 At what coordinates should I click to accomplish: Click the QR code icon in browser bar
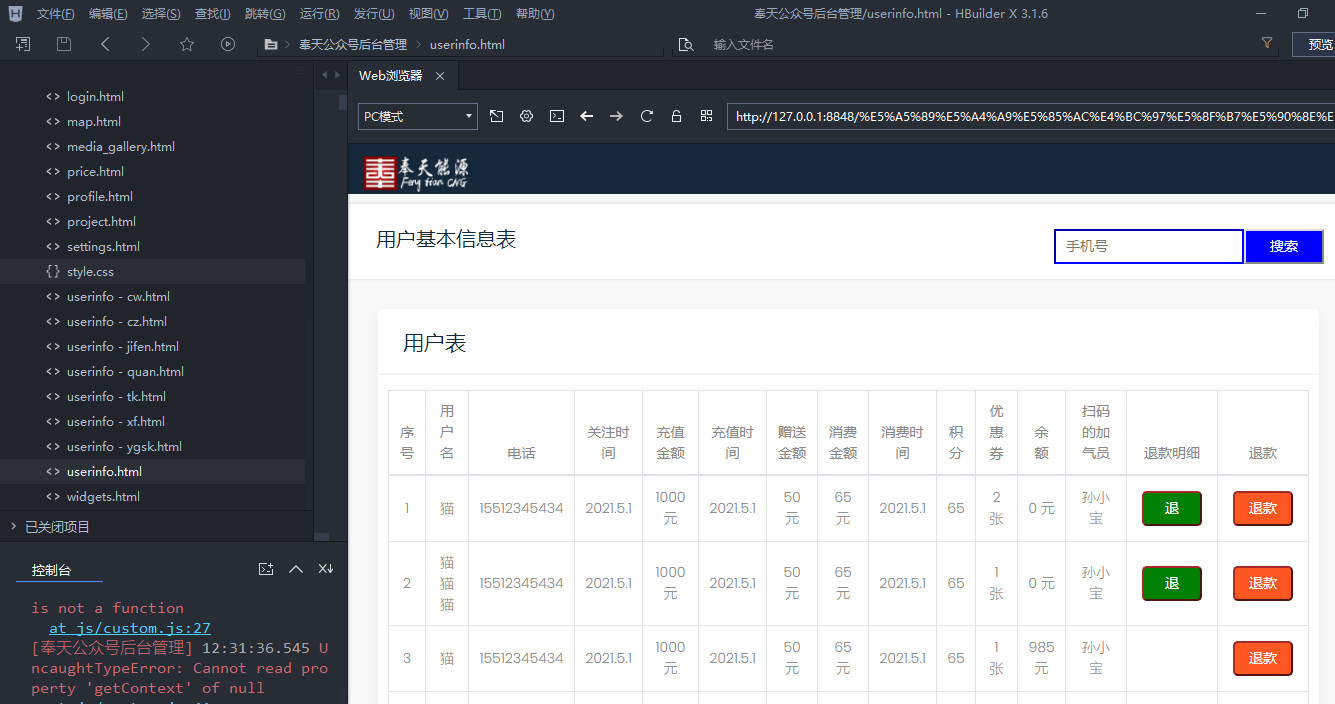tap(706, 116)
